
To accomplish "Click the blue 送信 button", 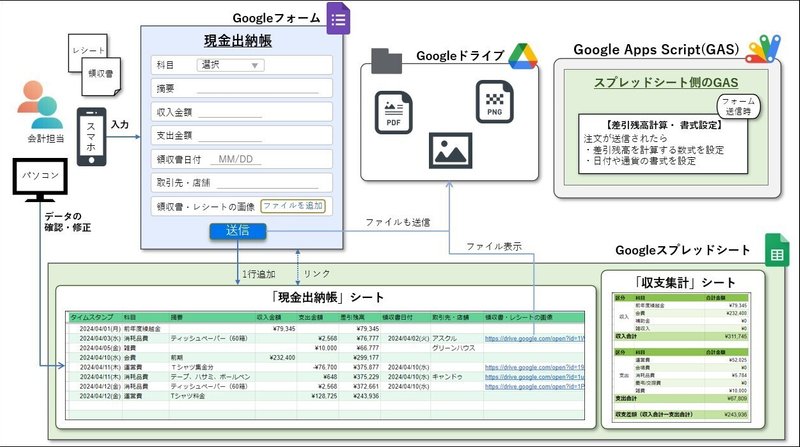I will [238, 231].
